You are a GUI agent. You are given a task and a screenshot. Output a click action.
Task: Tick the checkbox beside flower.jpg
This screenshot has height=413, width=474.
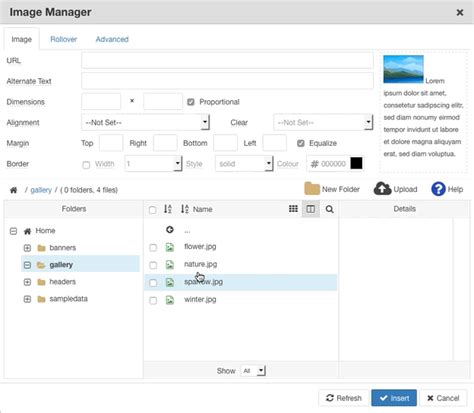point(153,247)
